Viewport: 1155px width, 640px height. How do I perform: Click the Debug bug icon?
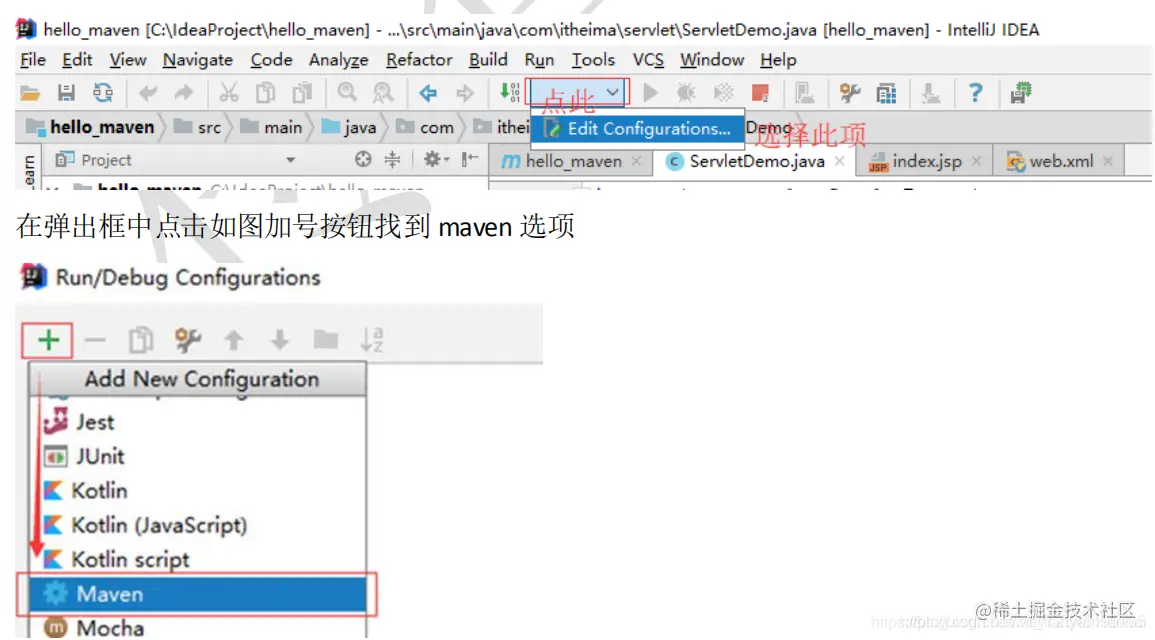[687, 93]
